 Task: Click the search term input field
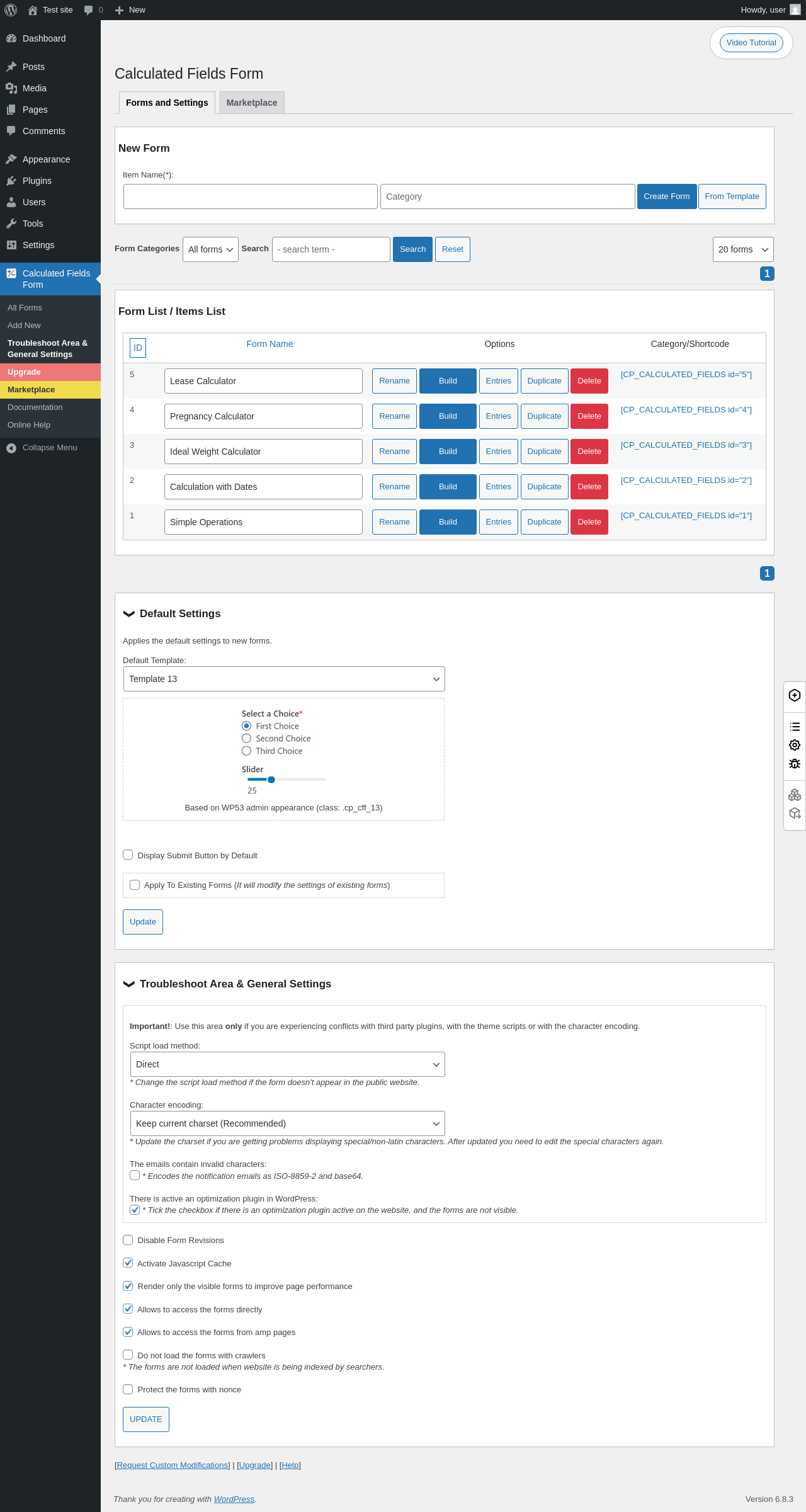click(331, 249)
